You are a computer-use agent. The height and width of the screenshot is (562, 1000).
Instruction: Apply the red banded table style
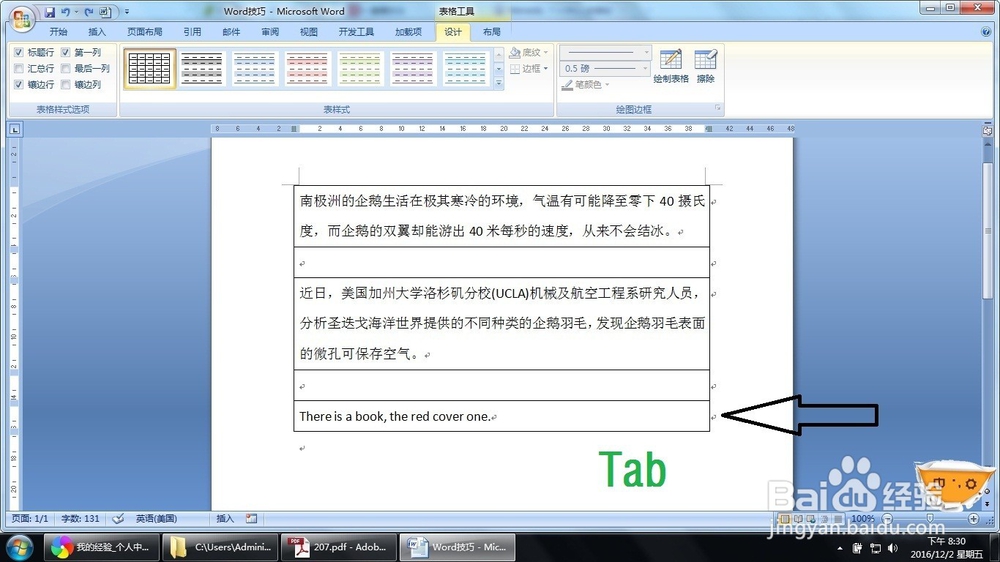[x=307, y=68]
